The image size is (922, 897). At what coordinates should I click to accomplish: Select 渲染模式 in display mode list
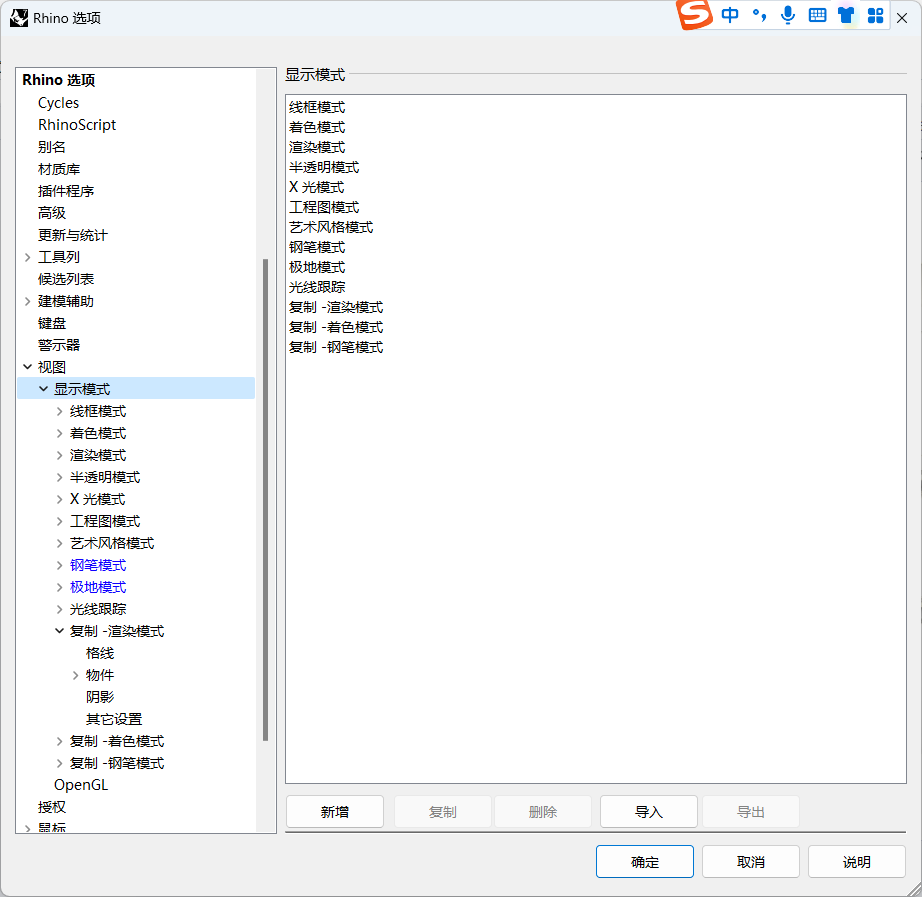pos(317,147)
